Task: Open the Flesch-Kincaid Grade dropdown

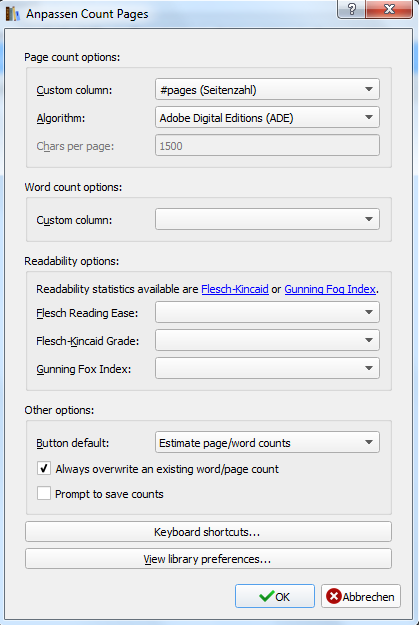Action: [267, 340]
